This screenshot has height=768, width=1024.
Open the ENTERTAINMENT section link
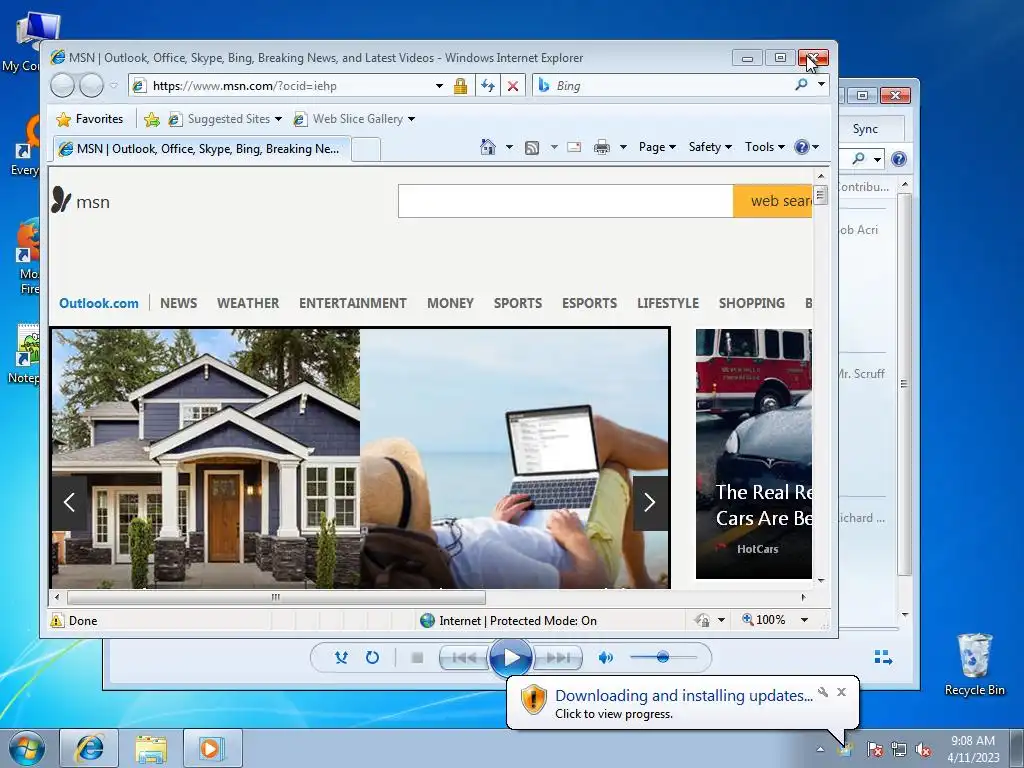click(353, 303)
